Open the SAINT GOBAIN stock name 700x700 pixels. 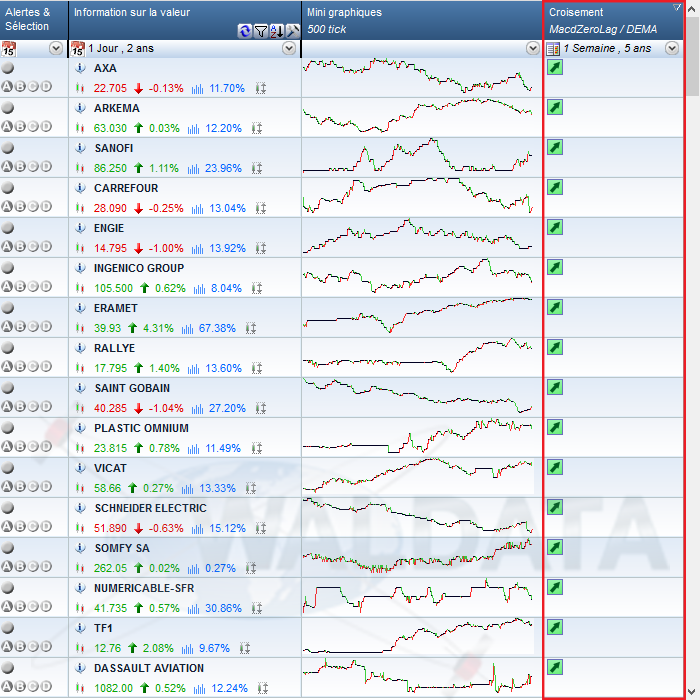132,388
